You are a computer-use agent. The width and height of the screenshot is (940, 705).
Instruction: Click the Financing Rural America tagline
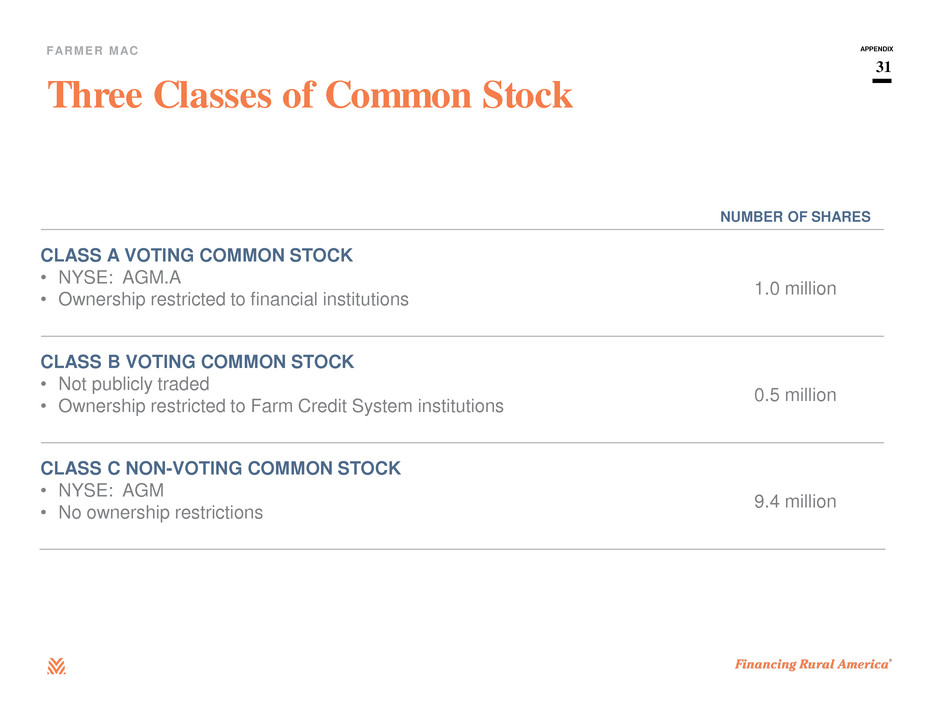813,664
